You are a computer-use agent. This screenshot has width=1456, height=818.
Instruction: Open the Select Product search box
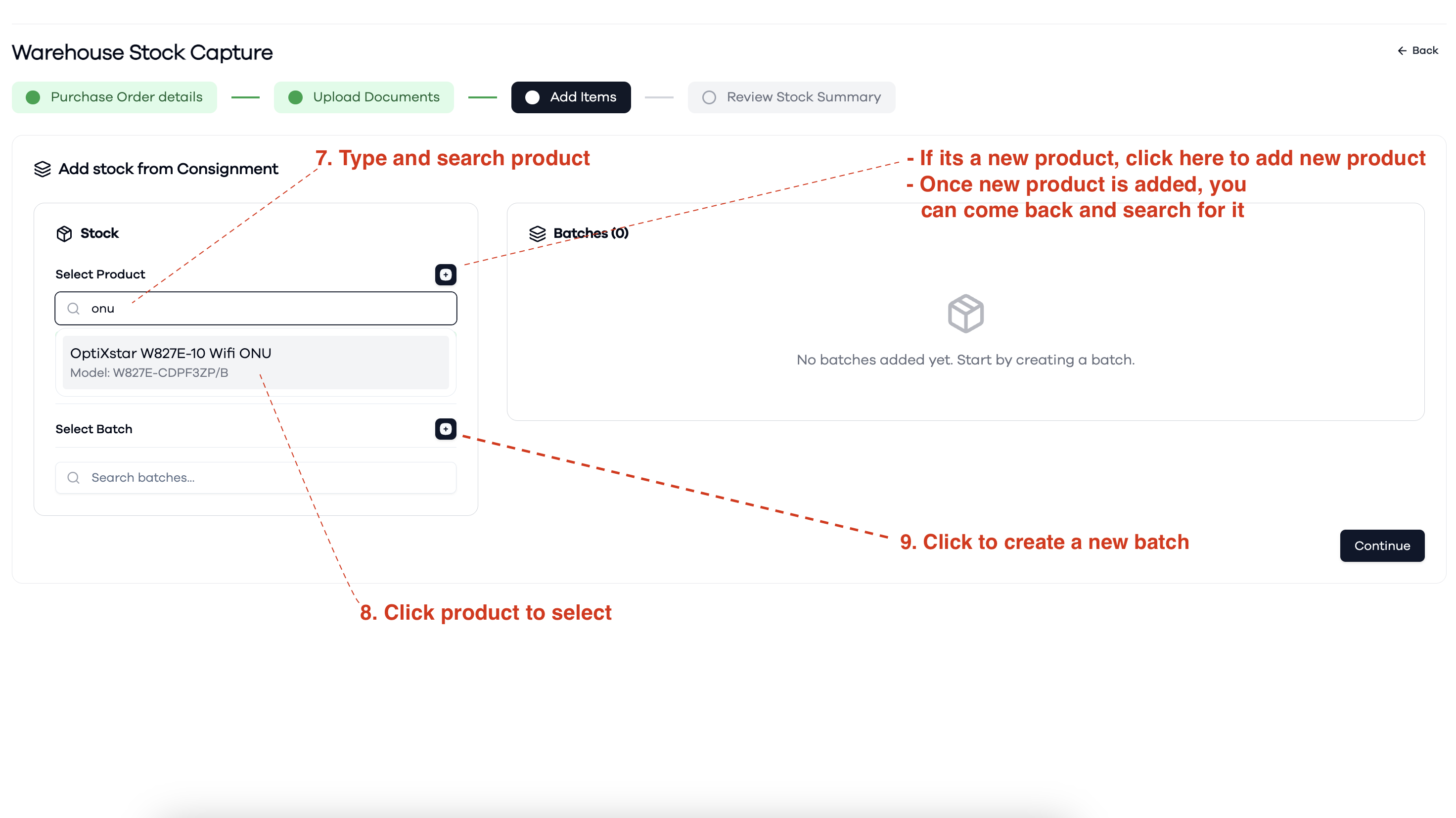click(256, 309)
